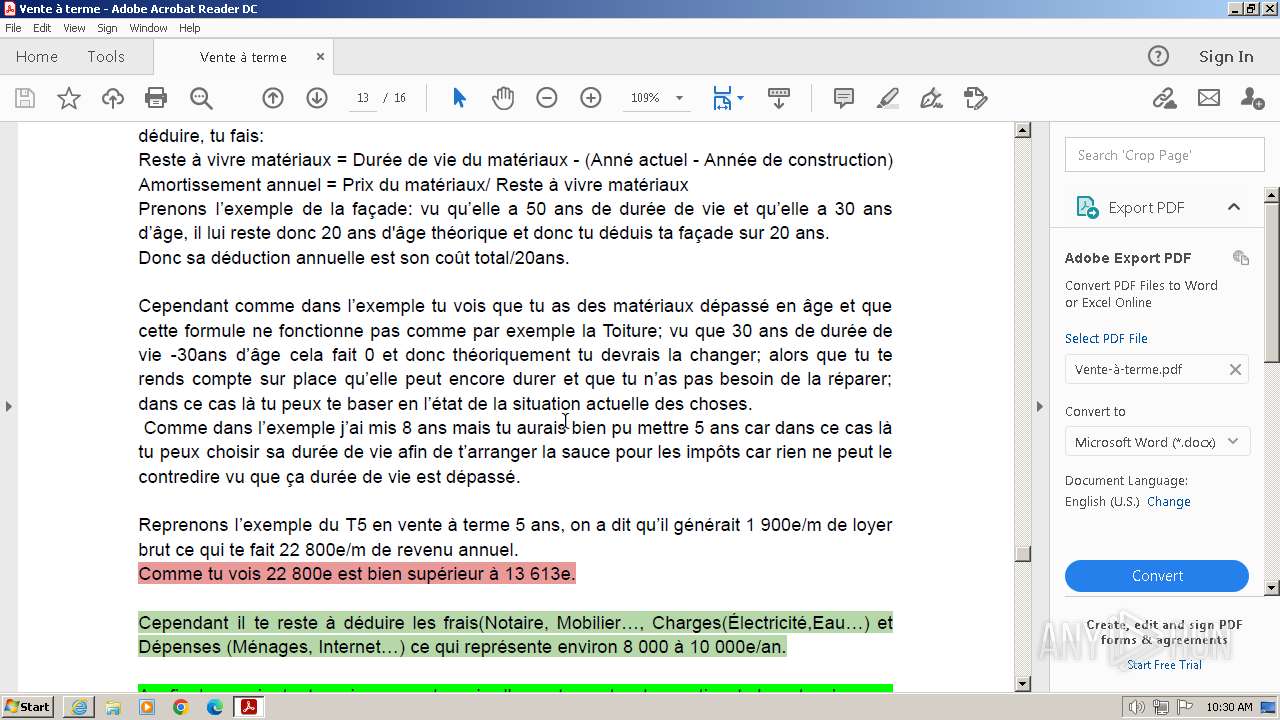Collapse the right tools pane arrow
Viewport: 1280px width, 720px height.
tap(1039, 406)
